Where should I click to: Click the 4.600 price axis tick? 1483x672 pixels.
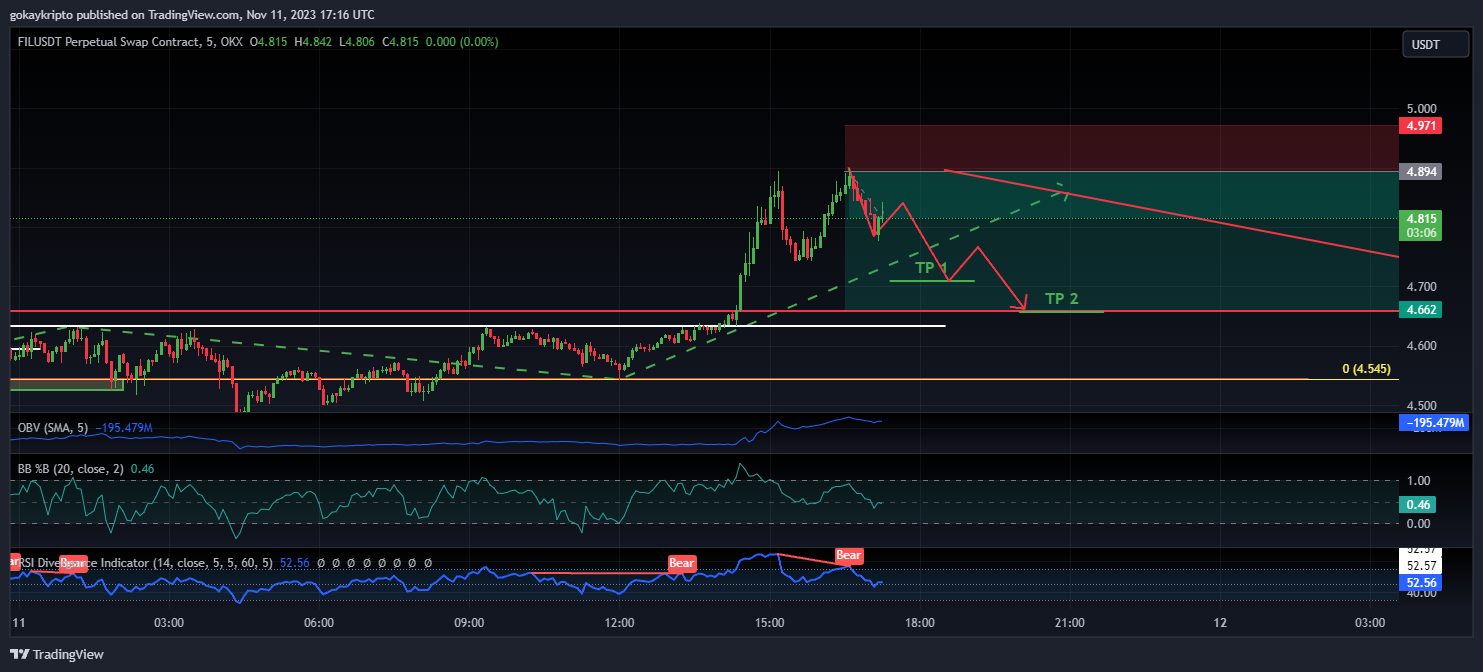coord(1421,346)
